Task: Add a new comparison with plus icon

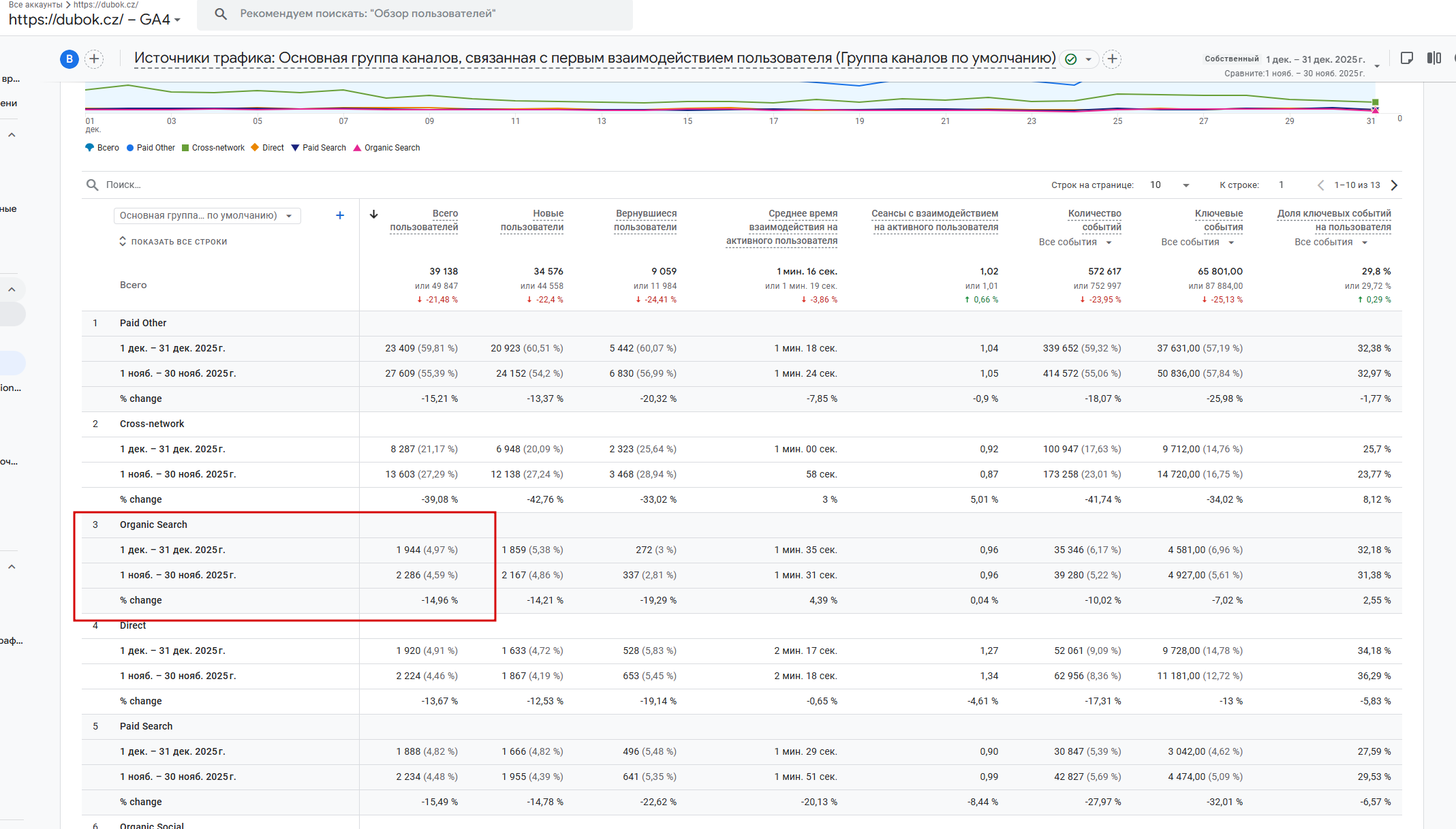Action: [95, 59]
